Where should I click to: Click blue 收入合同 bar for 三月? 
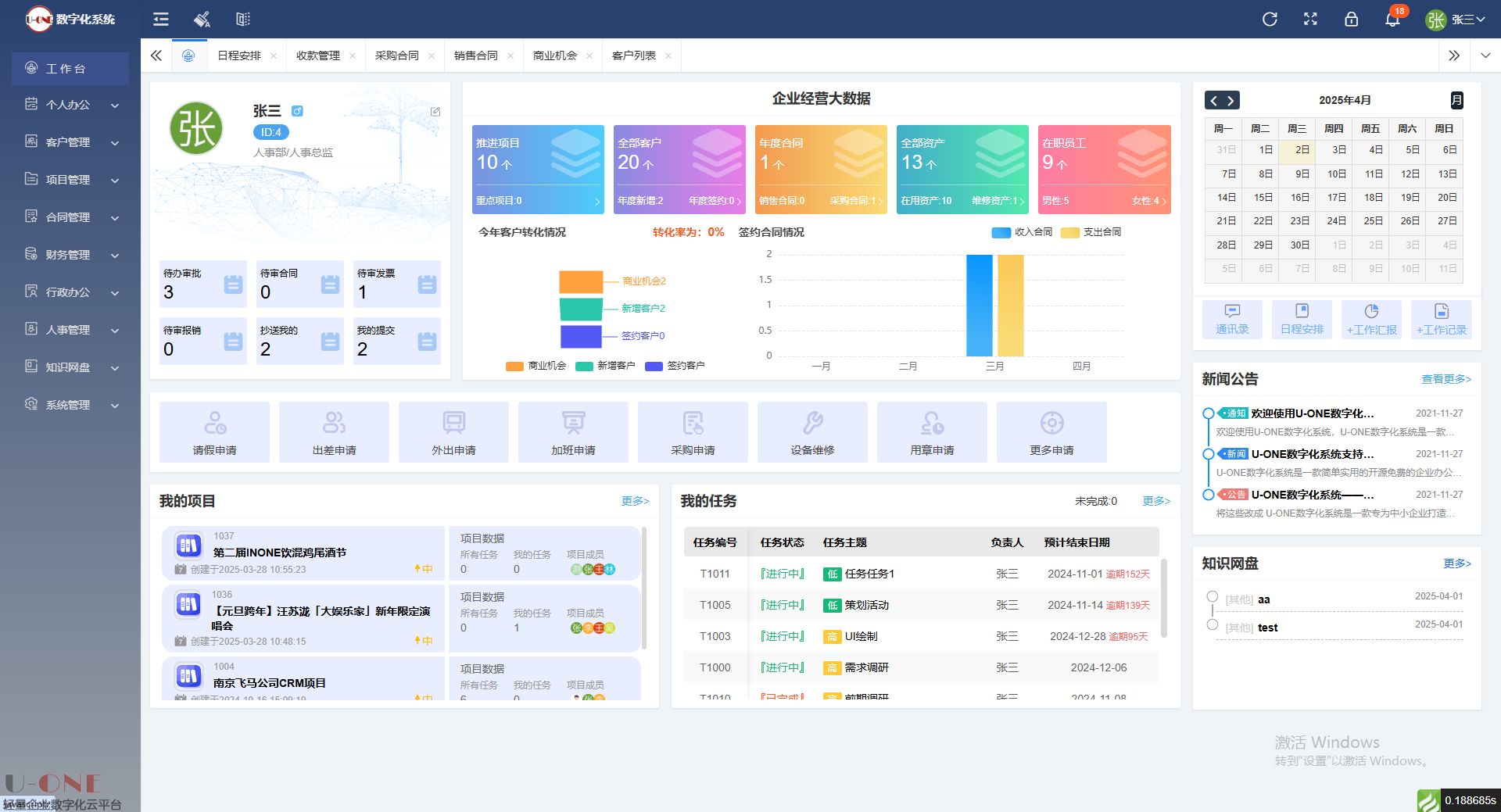[x=979, y=306]
